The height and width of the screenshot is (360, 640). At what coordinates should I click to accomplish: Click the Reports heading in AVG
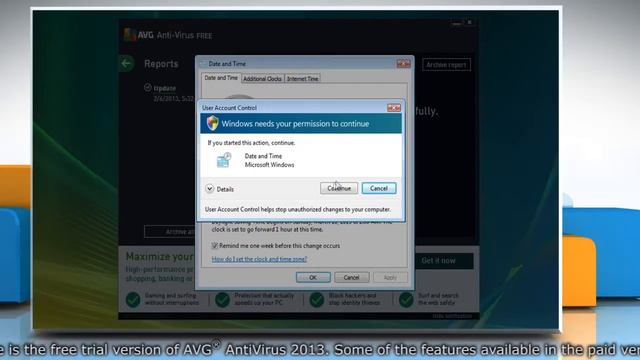(x=161, y=64)
